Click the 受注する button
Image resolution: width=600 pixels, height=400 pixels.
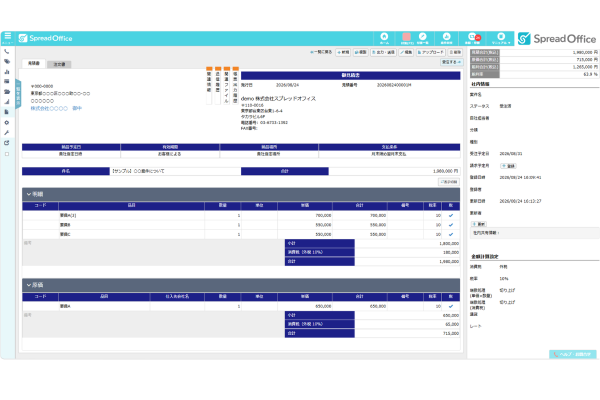click(x=452, y=62)
